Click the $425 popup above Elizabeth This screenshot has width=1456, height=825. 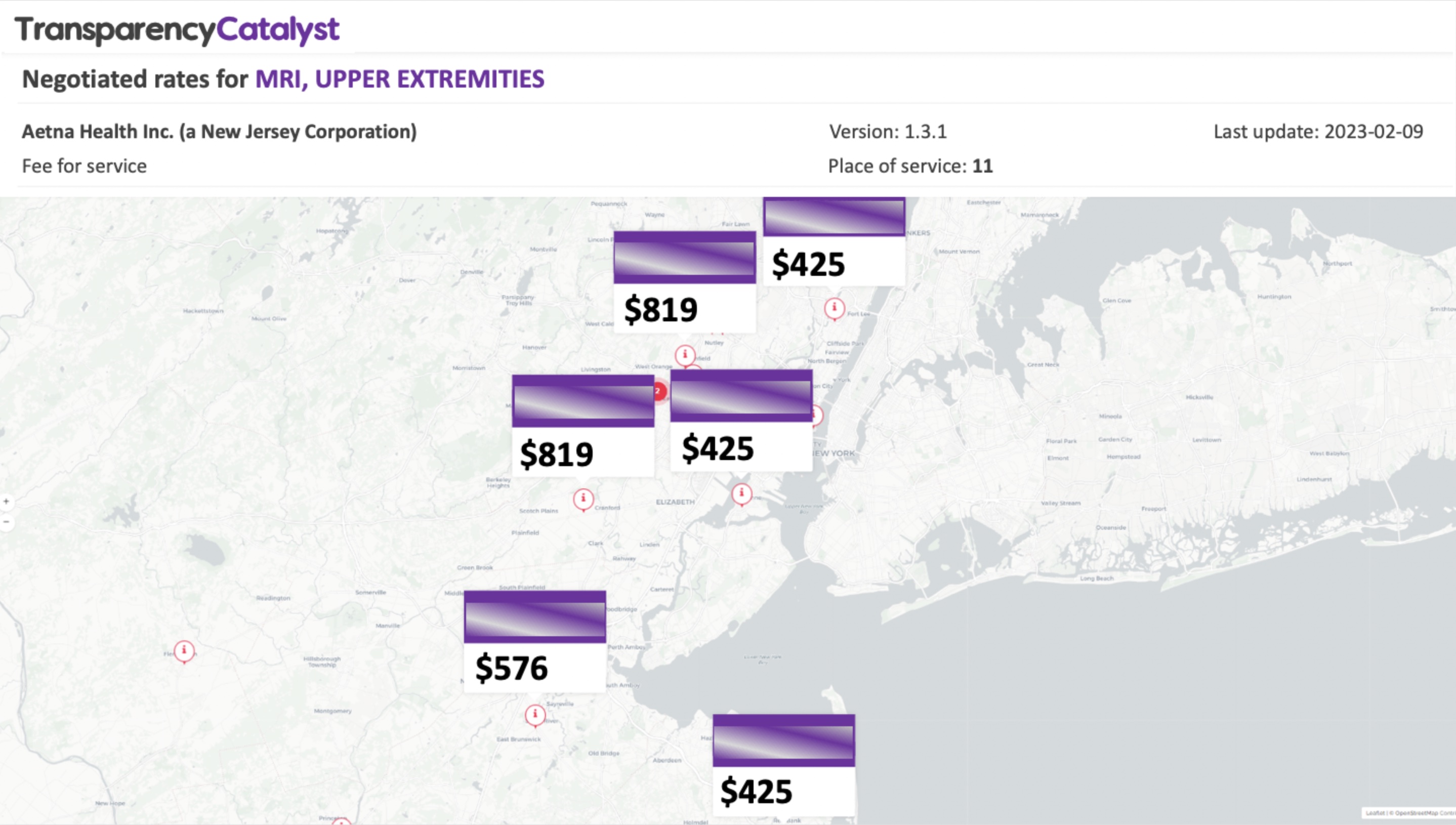(x=741, y=421)
